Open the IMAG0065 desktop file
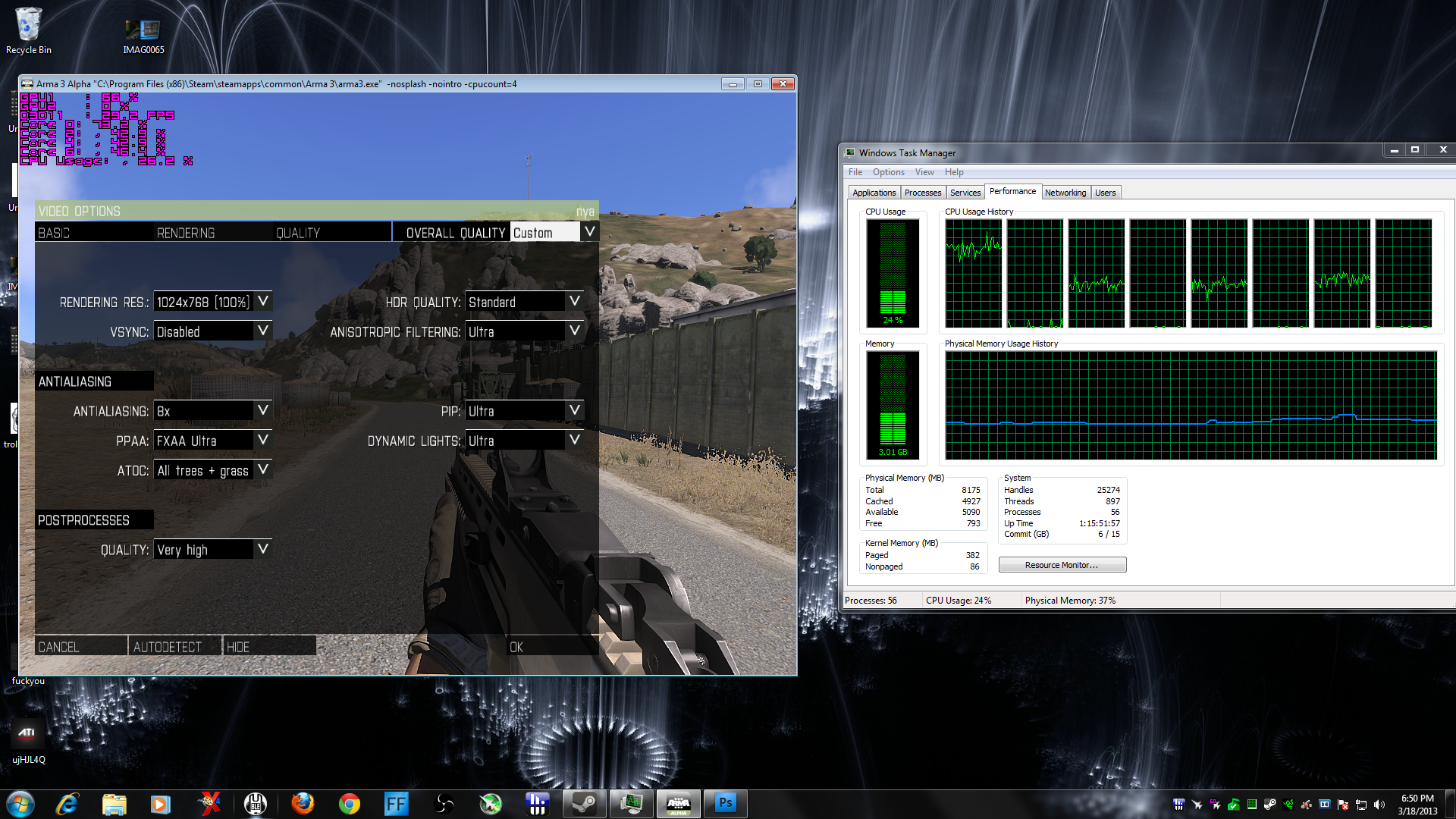The width and height of the screenshot is (1456, 819). [143, 36]
